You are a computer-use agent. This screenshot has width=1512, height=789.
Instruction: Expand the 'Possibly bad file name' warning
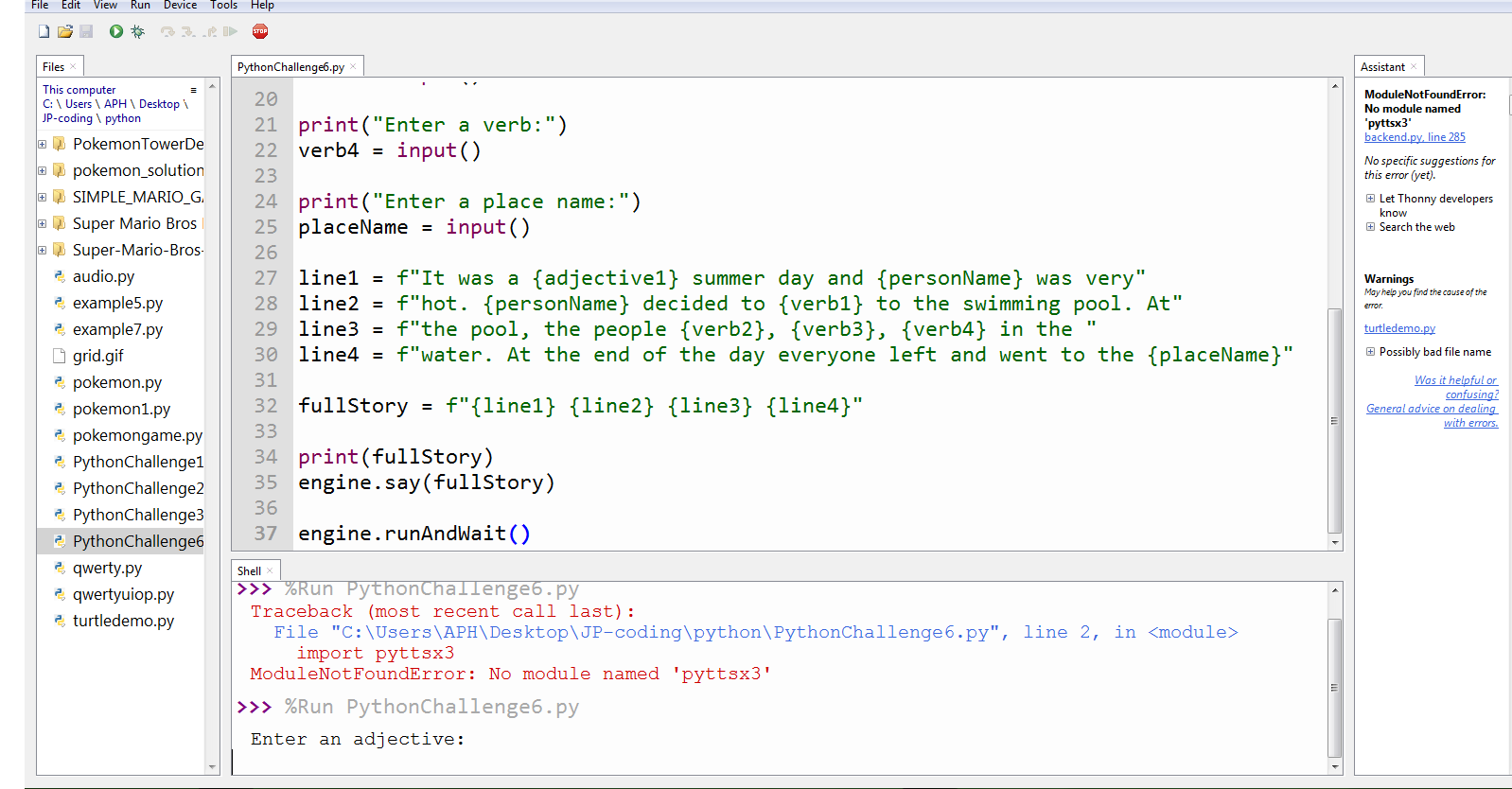tap(1370, 352)
